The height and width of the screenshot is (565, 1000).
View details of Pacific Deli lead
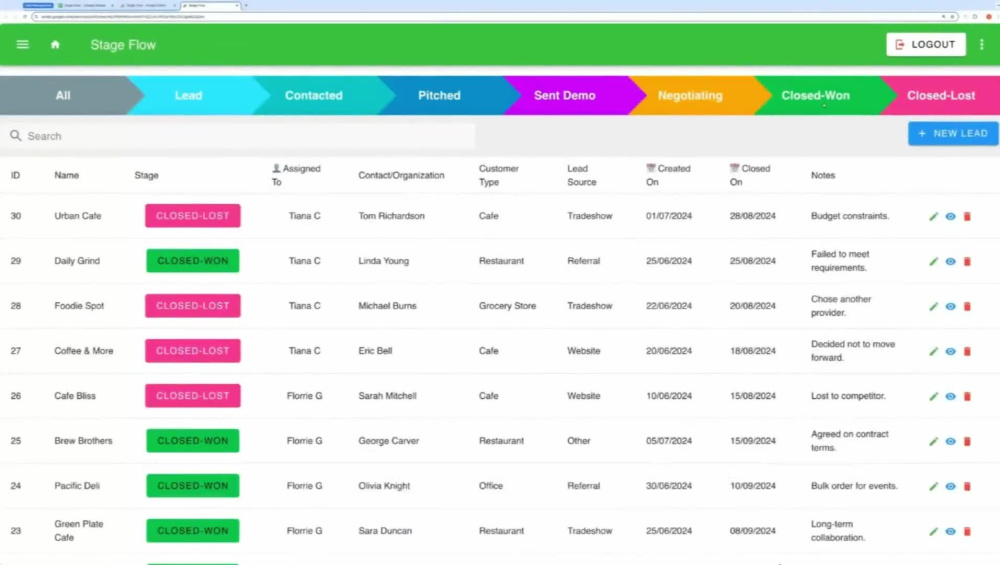click(950, 487)
